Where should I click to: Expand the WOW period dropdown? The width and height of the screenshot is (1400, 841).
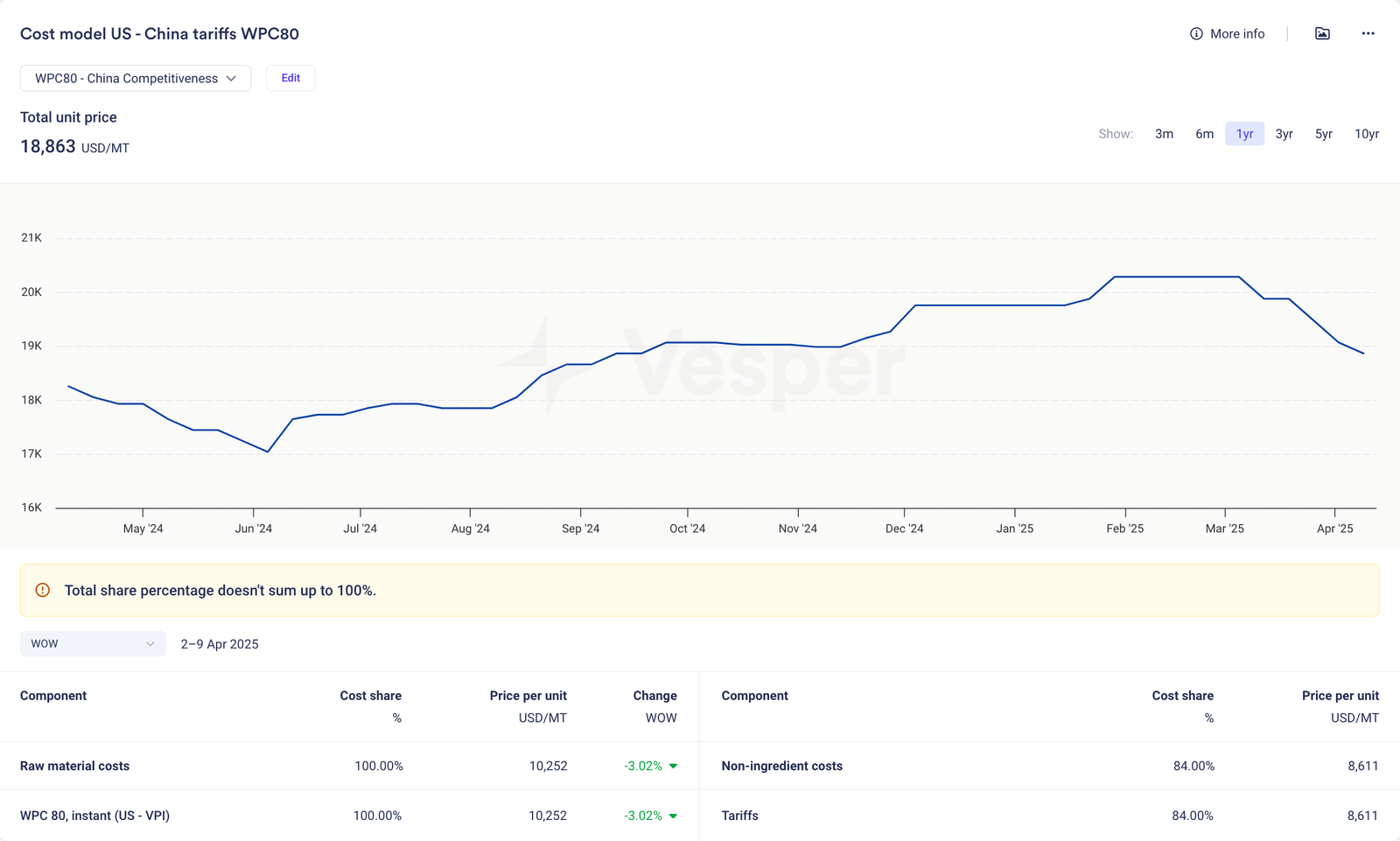93,644
